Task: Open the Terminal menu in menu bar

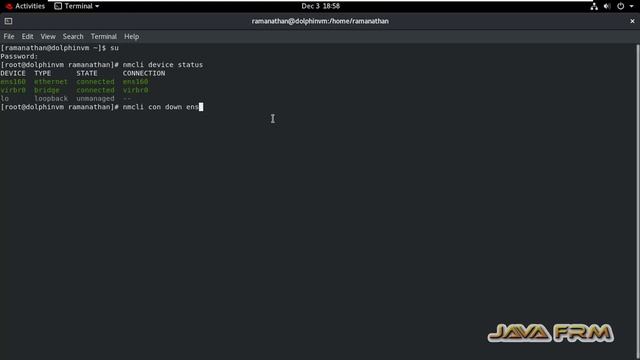Action: tap(104, 36)
